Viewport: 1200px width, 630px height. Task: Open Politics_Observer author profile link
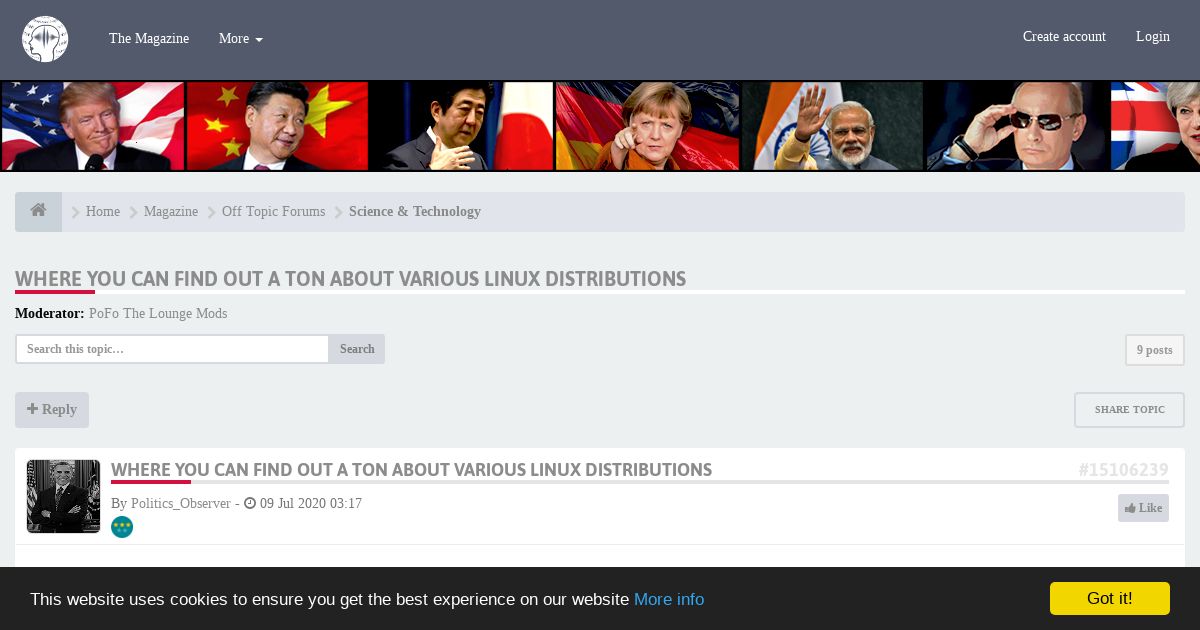pos(181,504)
